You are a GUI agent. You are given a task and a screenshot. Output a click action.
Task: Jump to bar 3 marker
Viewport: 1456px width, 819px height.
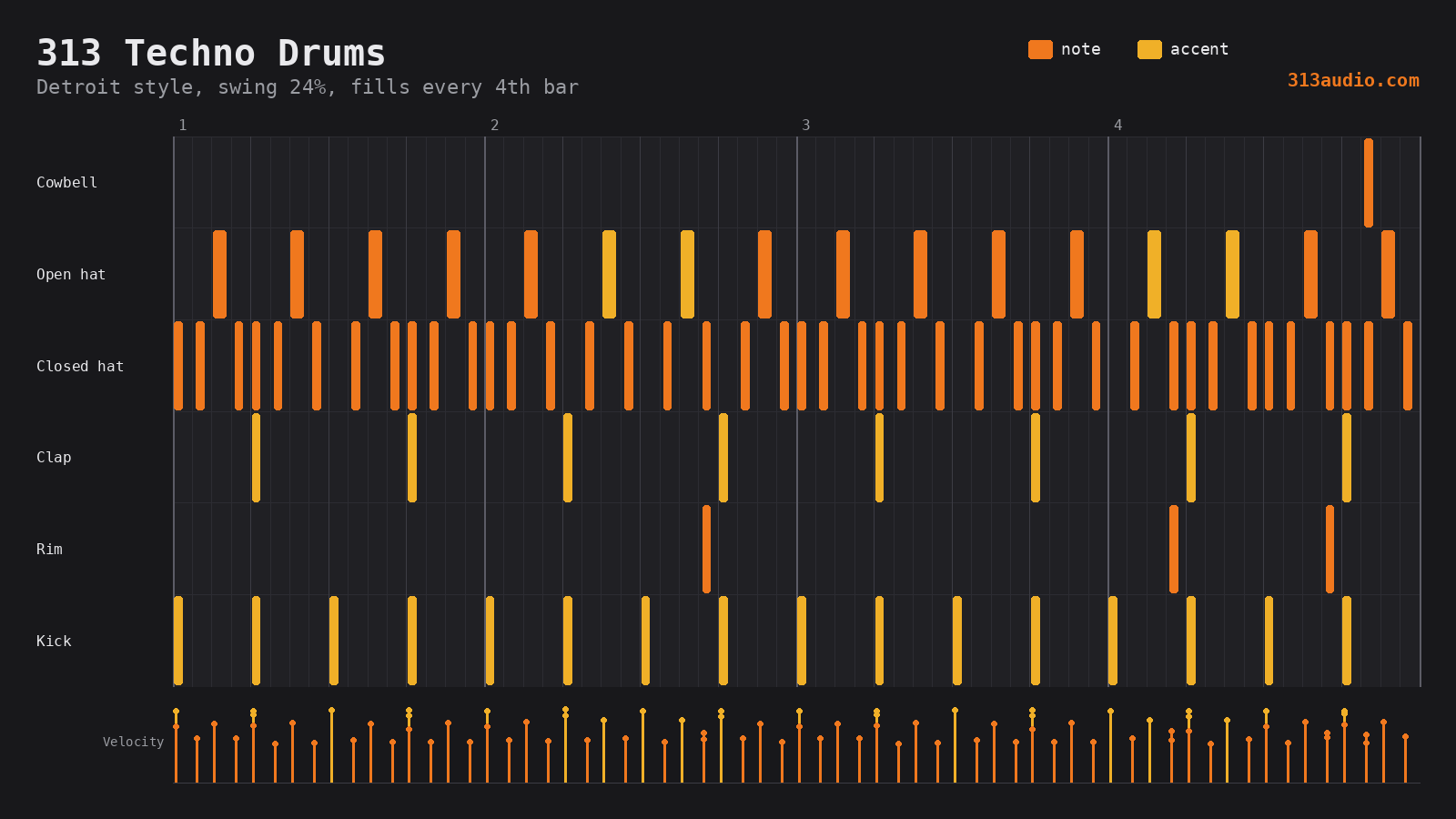click(806, 126)
